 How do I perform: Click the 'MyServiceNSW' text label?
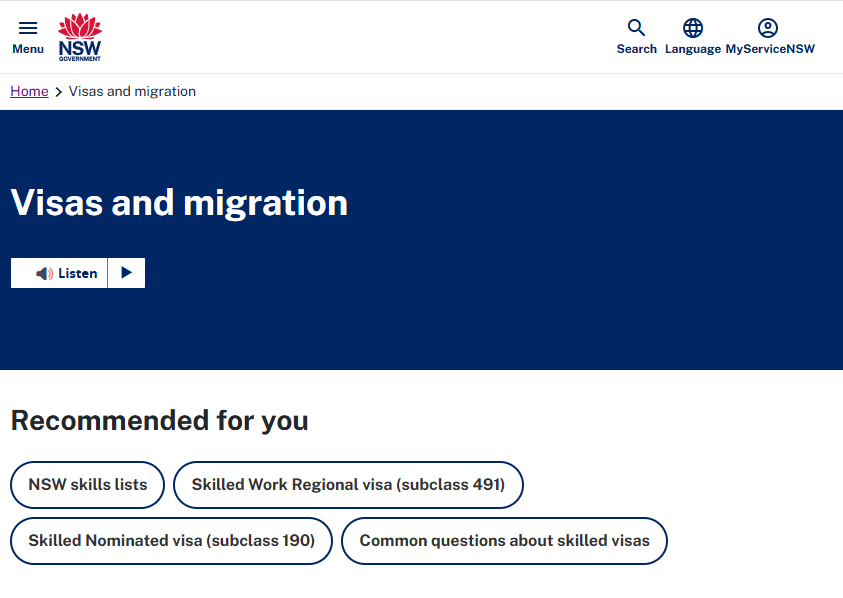tap(770, 49)
